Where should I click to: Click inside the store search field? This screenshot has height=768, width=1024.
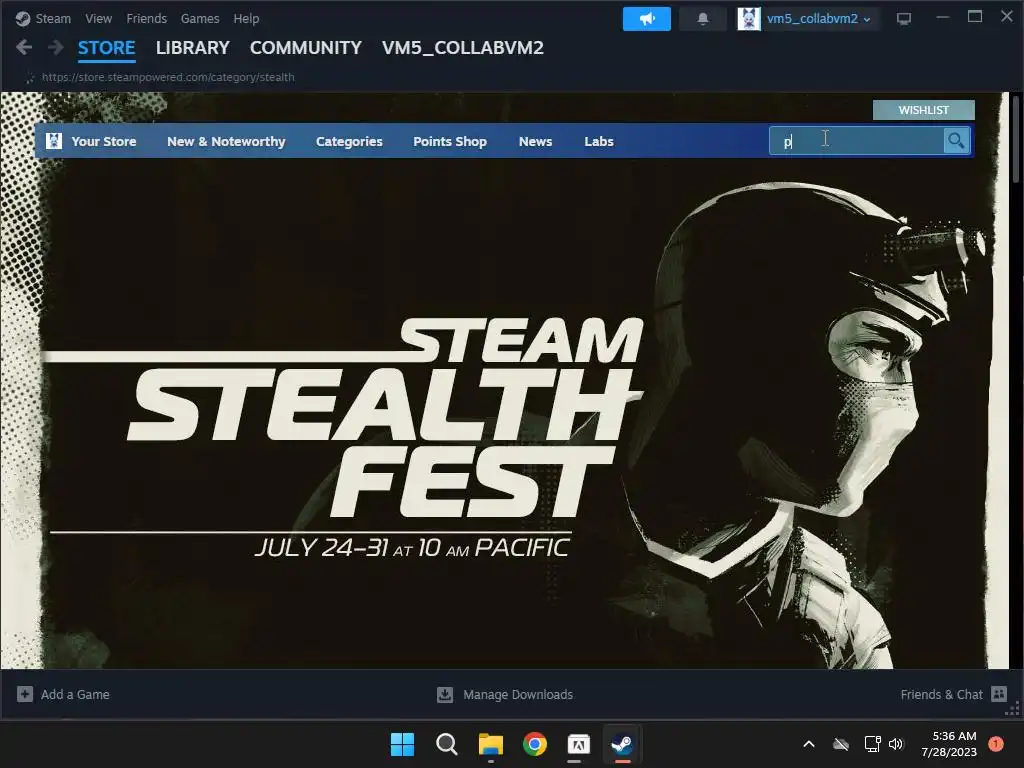(x=856, y=140)
